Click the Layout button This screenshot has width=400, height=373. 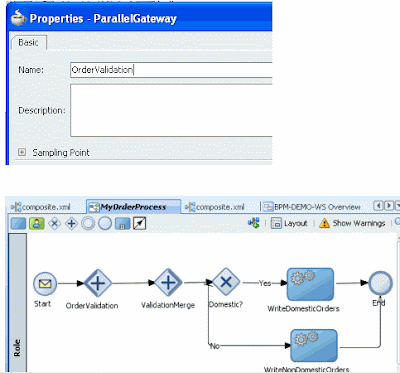[x=289, y=223]
